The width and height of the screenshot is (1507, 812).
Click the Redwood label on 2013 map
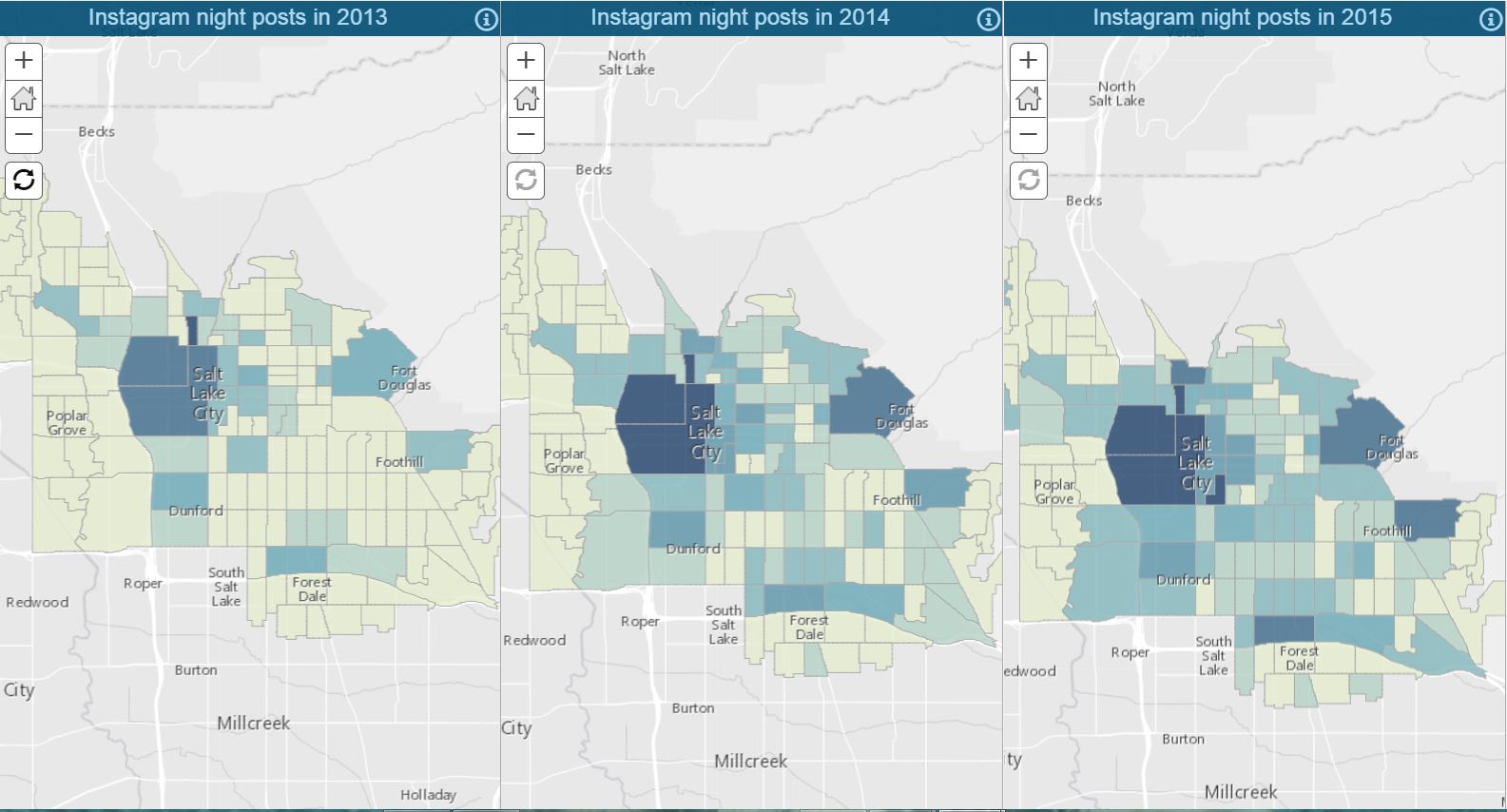37,603
